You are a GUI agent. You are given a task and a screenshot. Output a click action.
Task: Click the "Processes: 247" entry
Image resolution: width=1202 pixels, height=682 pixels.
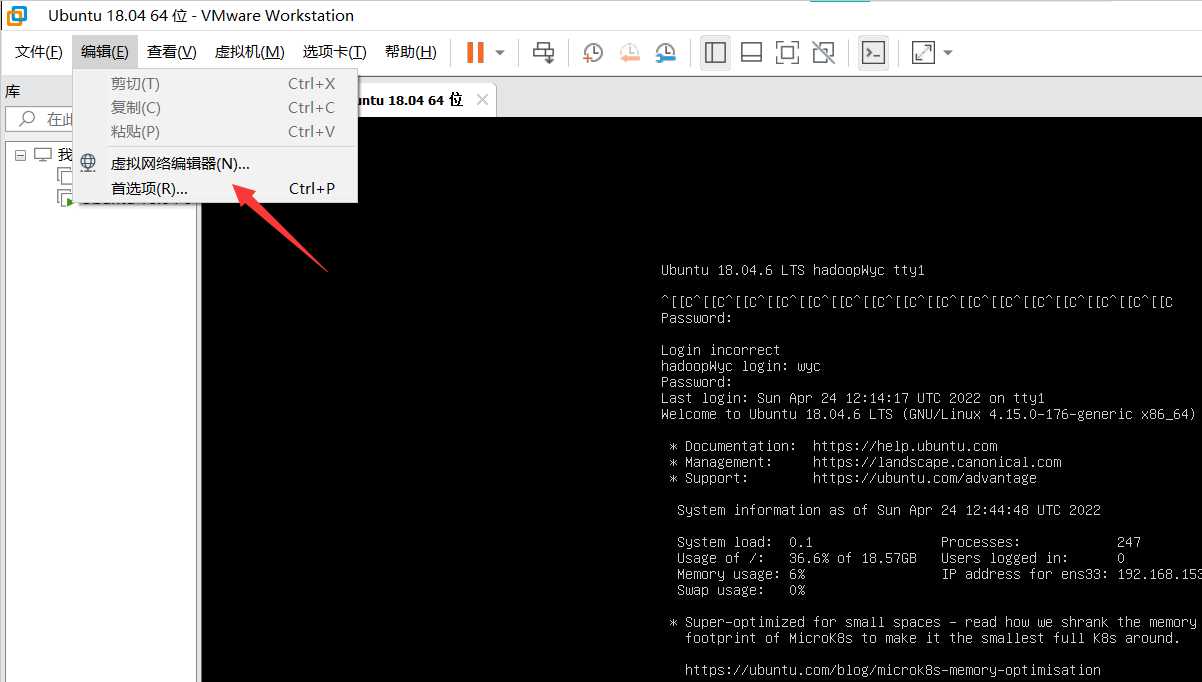[x=1041, y=542]
